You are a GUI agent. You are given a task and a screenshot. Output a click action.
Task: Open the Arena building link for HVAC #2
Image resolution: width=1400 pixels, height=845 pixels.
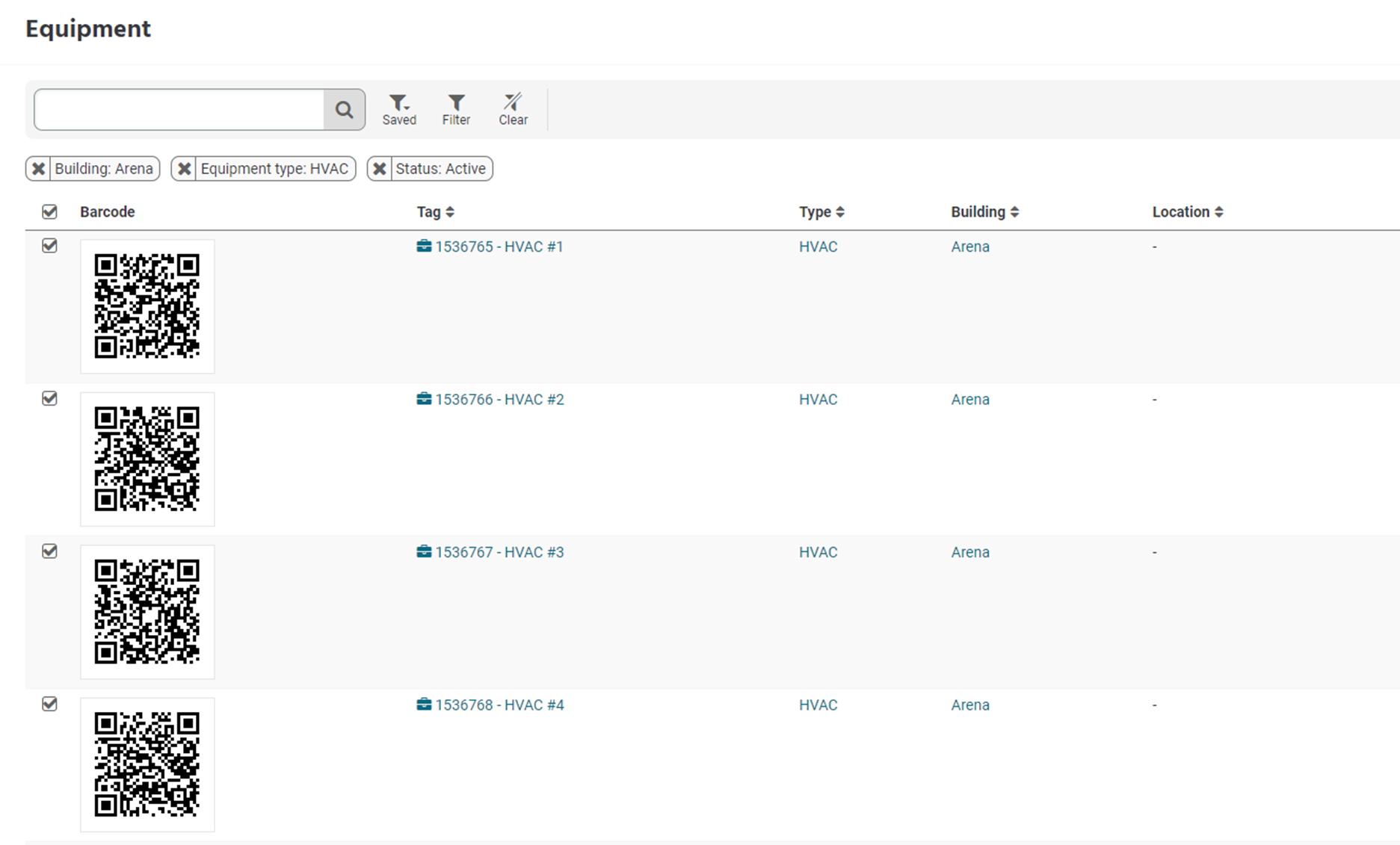tap(970, 400)
